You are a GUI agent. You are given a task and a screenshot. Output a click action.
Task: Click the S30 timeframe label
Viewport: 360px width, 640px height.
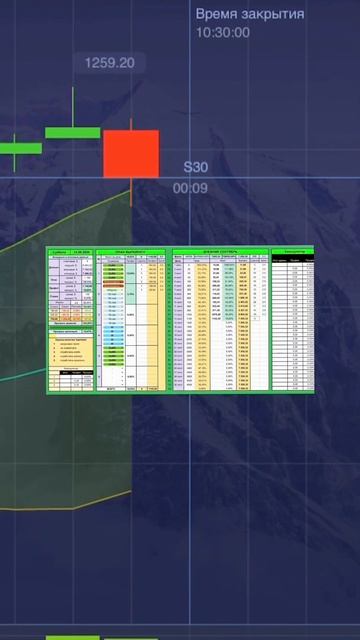(196, 167)
